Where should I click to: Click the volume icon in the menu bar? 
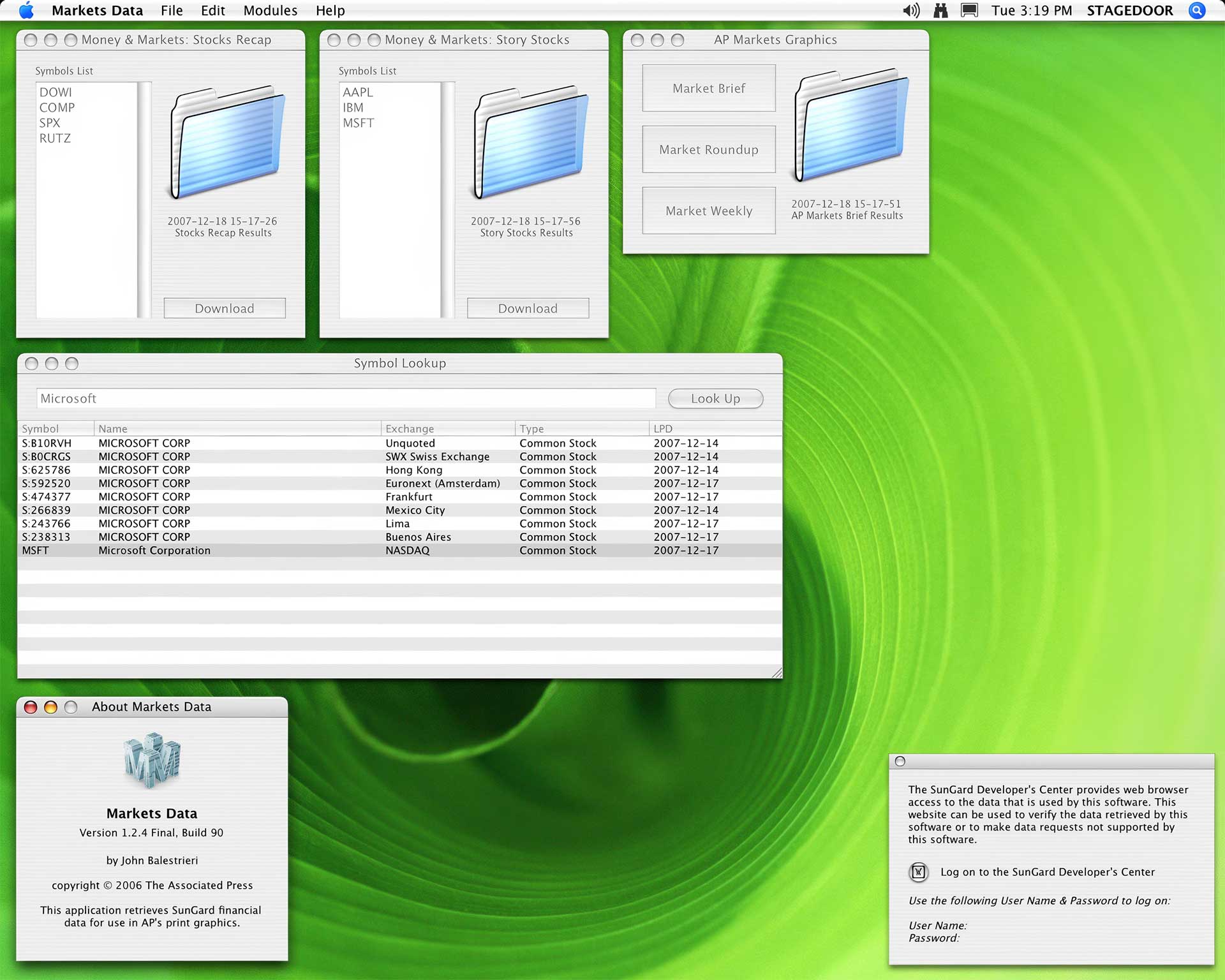click(911, 10)
